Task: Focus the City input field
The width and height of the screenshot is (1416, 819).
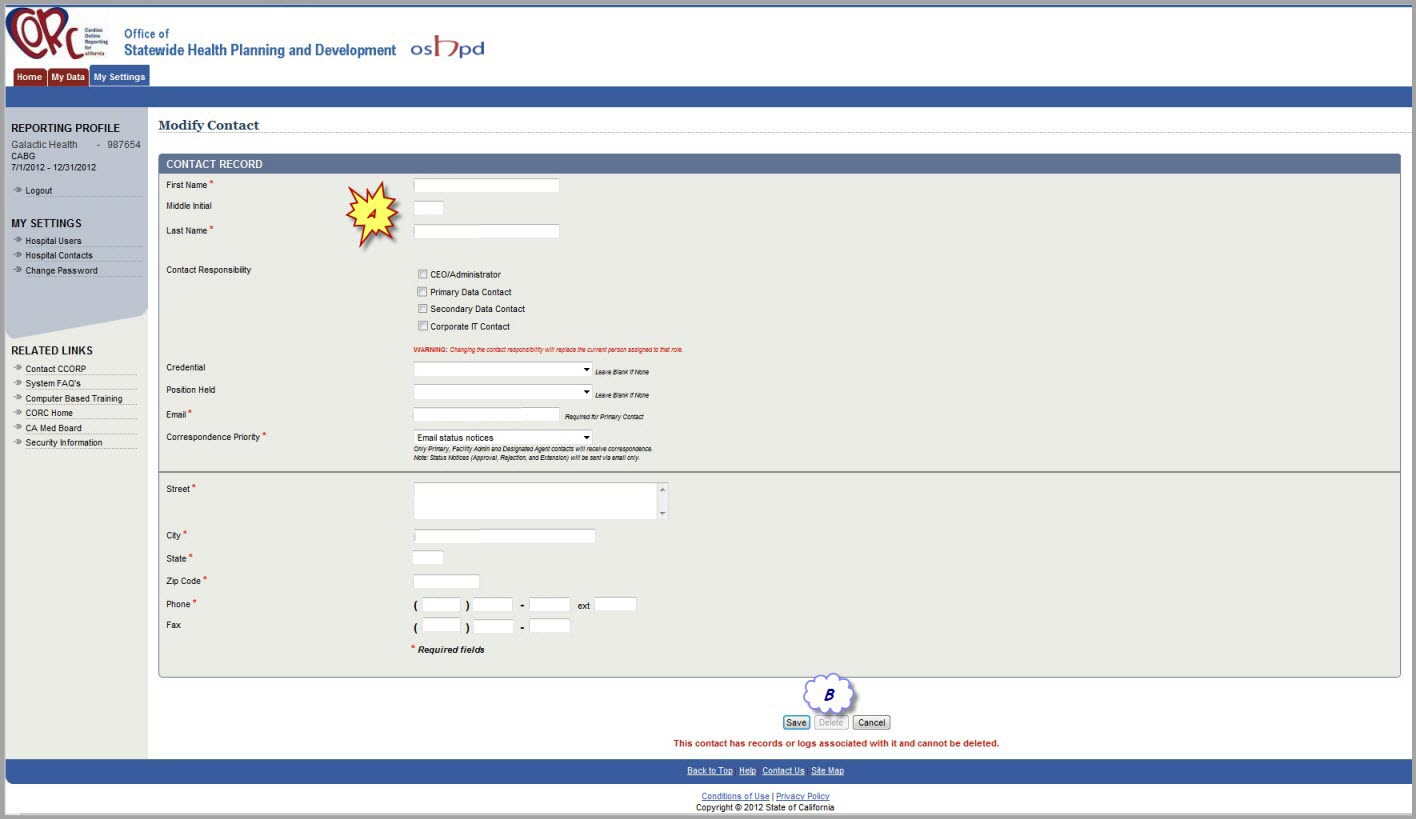Action: click(504, 536)
